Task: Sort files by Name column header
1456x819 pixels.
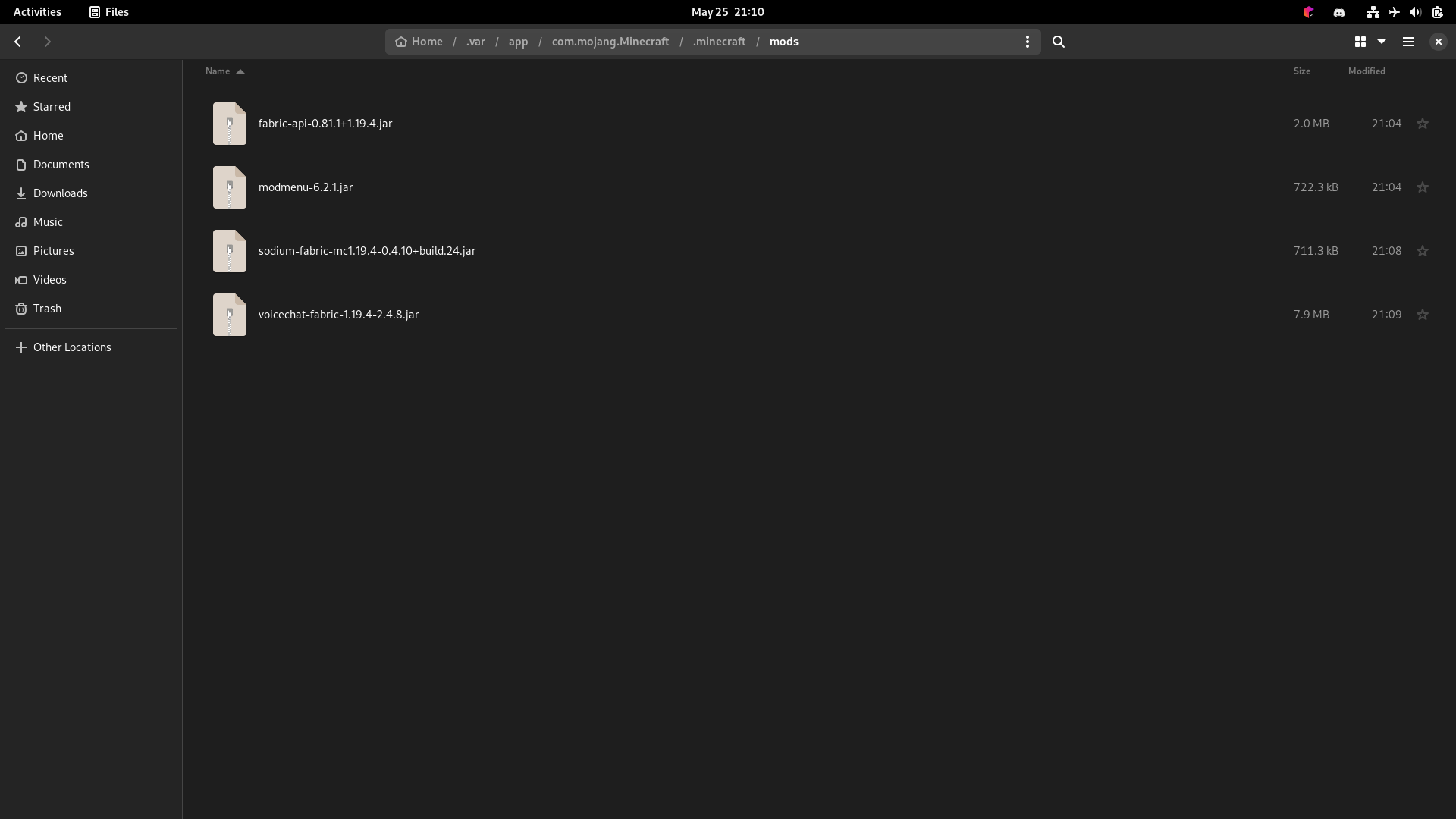Action: click(218, 71)
